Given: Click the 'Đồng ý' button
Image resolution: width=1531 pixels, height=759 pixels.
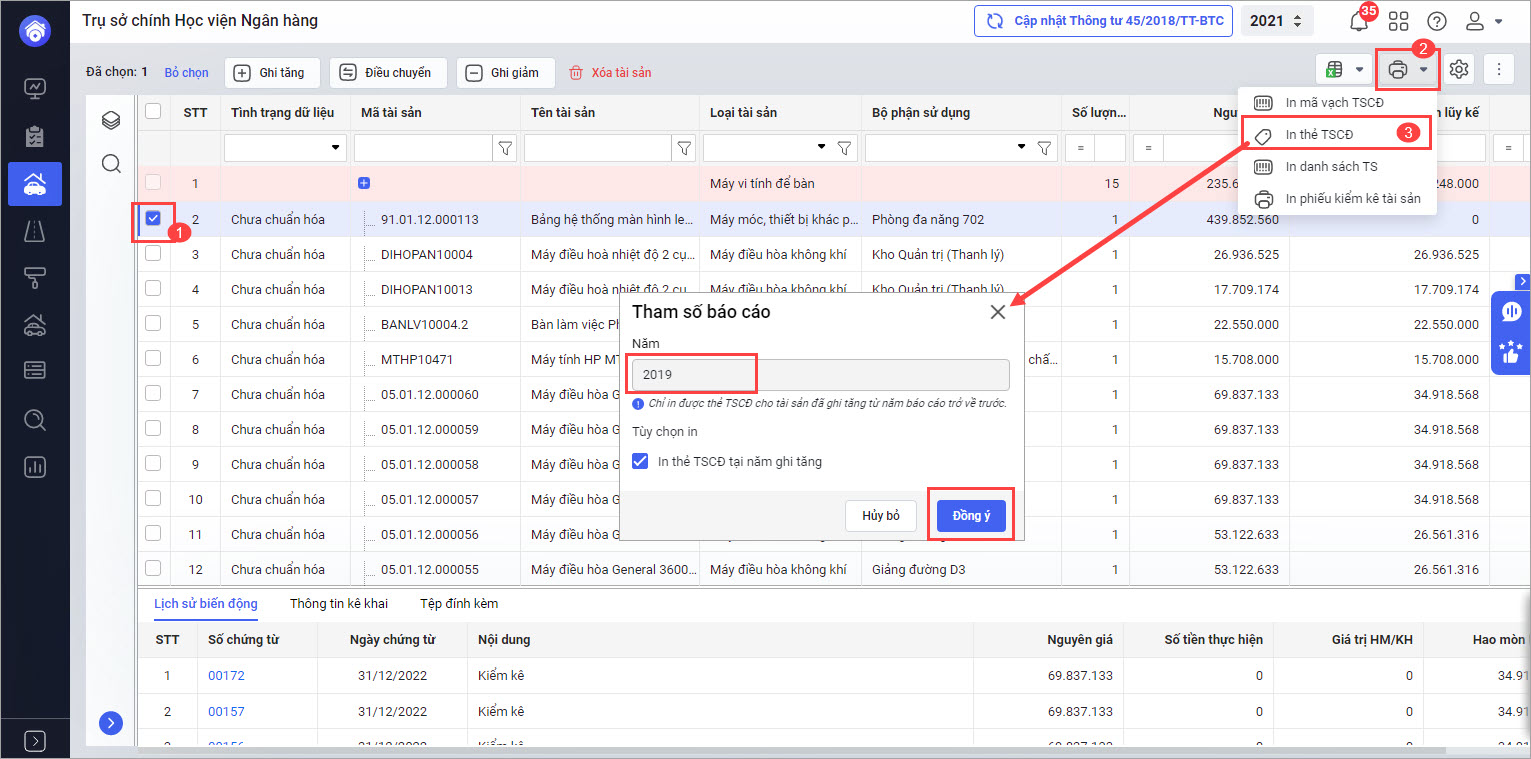Looking at the screenshot, I should click(970, 516).
